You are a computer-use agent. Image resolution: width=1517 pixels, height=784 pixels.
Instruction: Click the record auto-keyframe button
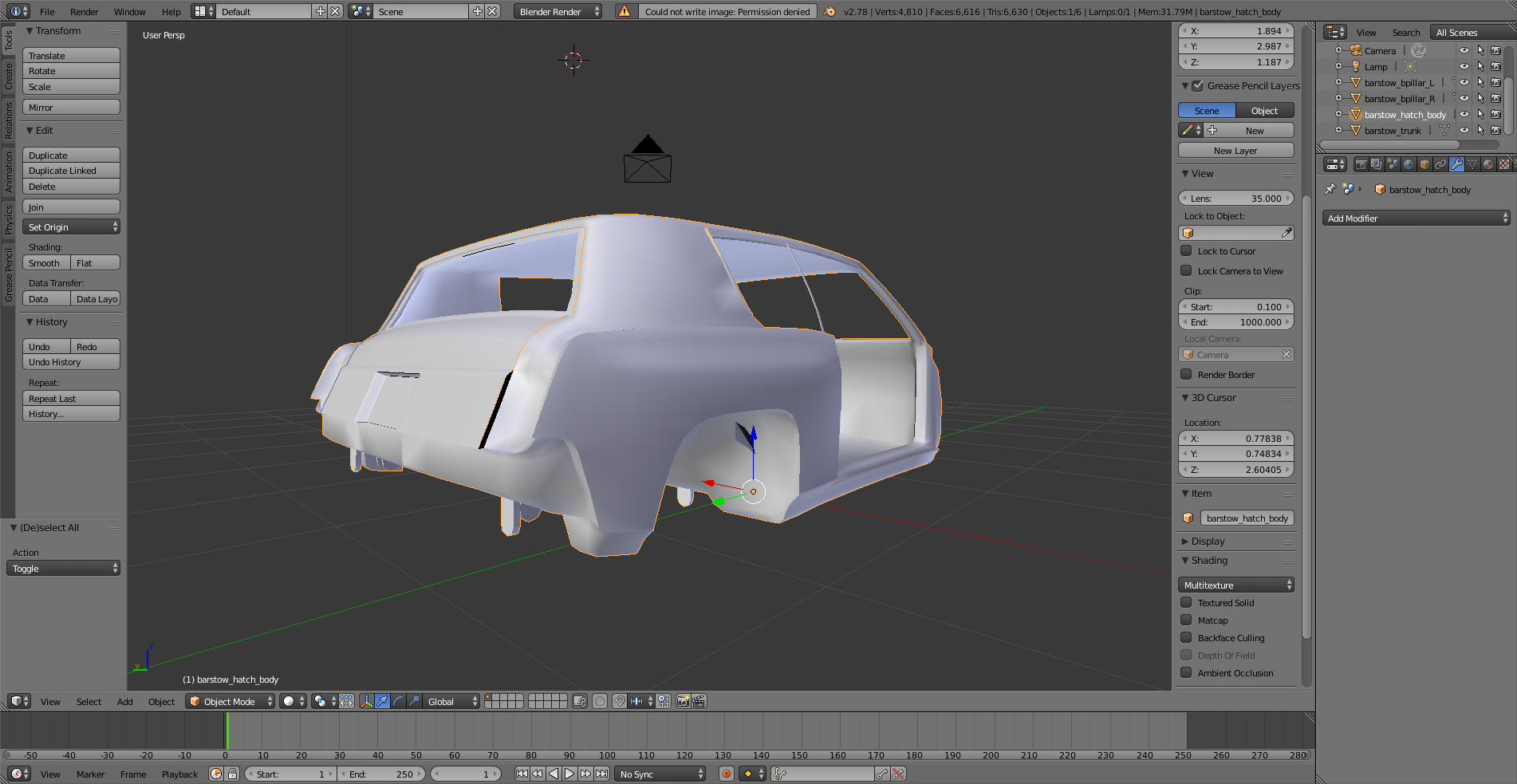click(x=726, y=774)
